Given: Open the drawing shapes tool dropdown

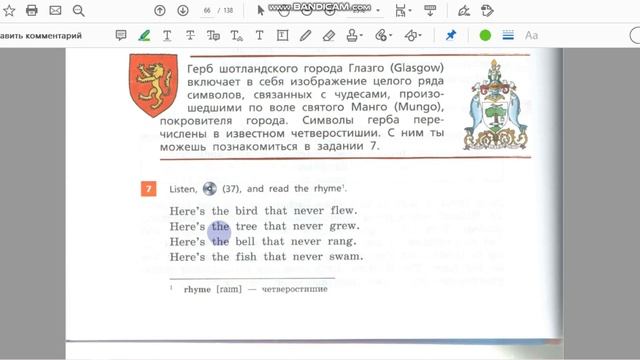Looking at the screenshot, I should click(x=413, y=36).
